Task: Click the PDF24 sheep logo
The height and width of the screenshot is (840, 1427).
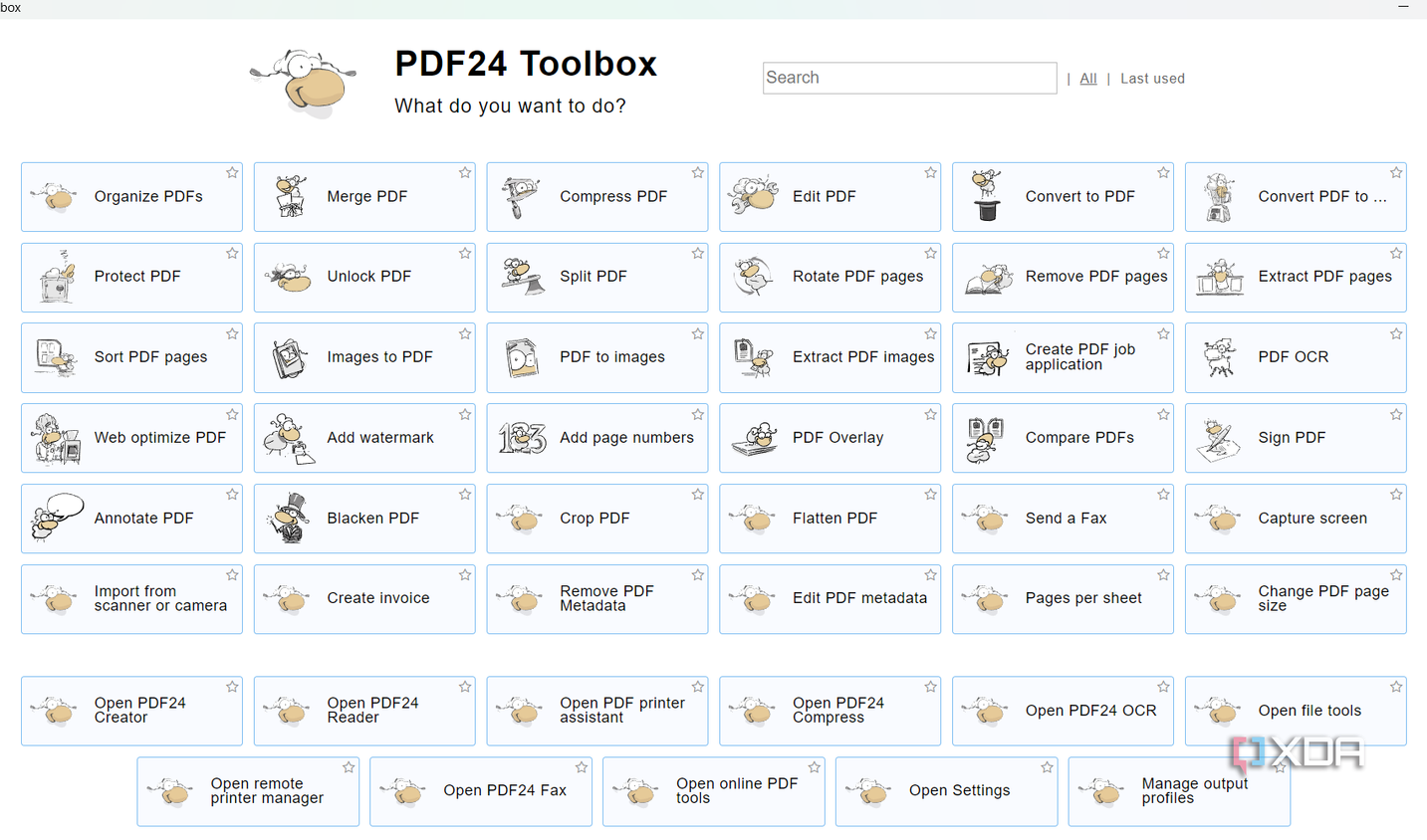Action: (x=304, y=84)
